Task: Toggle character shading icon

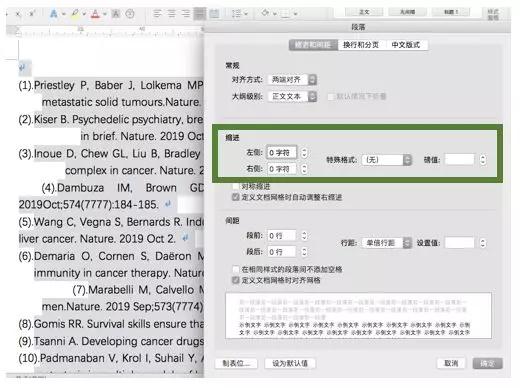Action: pos(115,14)
